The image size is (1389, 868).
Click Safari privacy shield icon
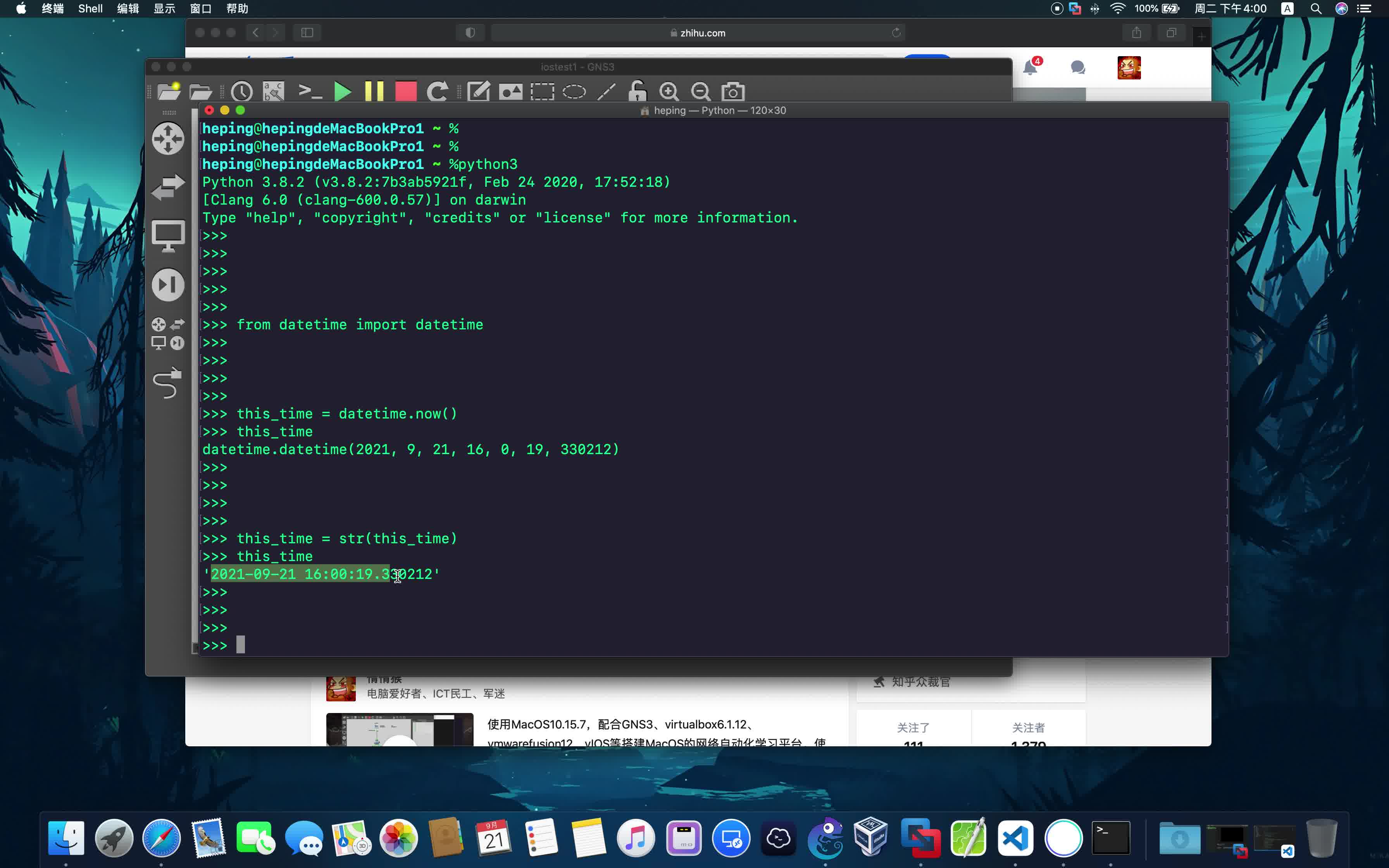[470, 33]
